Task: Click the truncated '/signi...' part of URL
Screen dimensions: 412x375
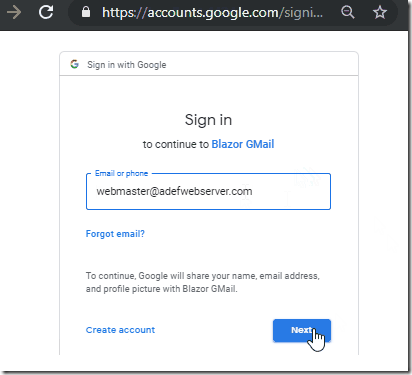Action: pyautogui.click(x=301, y=13)
